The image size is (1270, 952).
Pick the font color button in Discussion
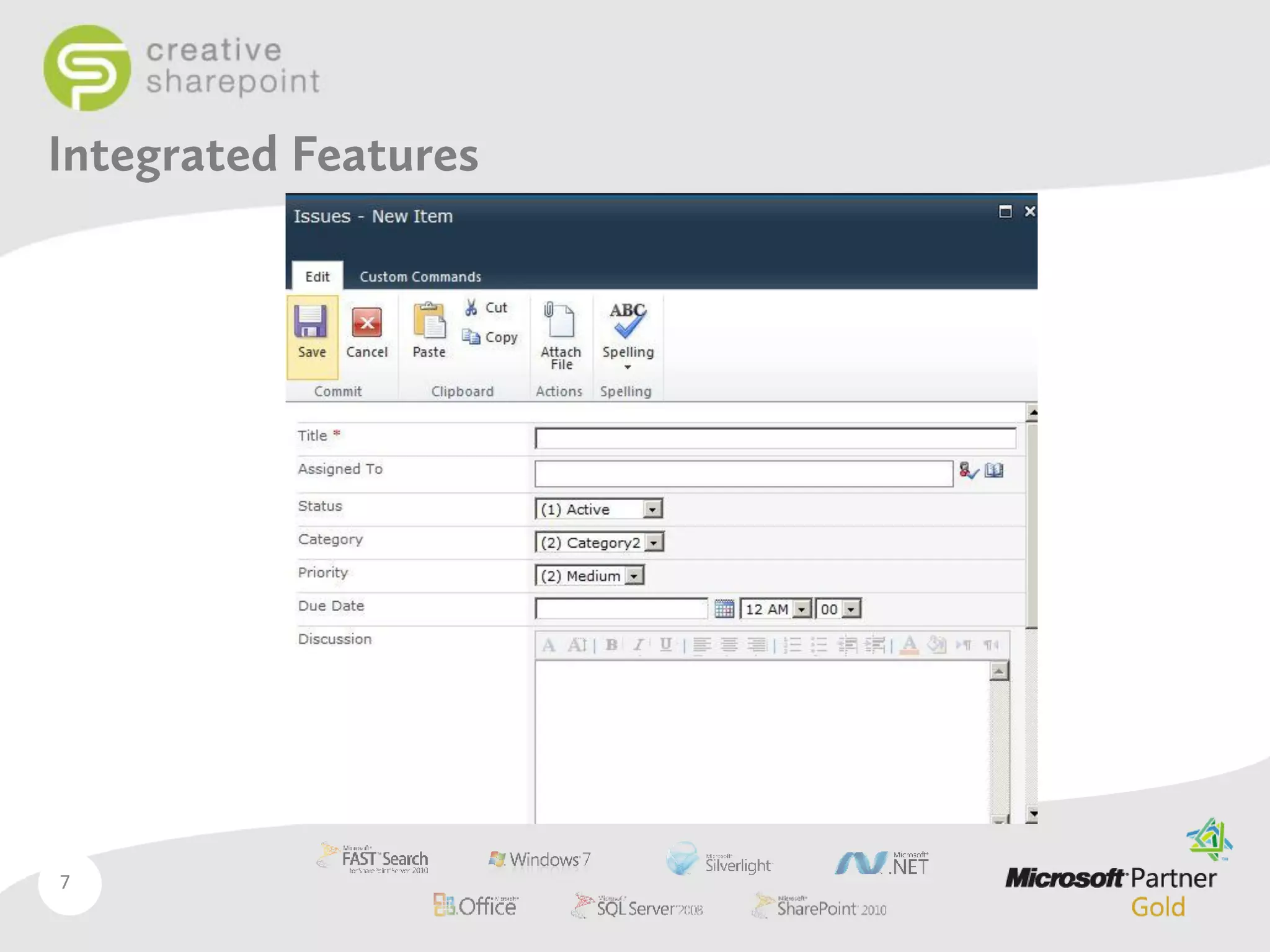pos(909,645)
